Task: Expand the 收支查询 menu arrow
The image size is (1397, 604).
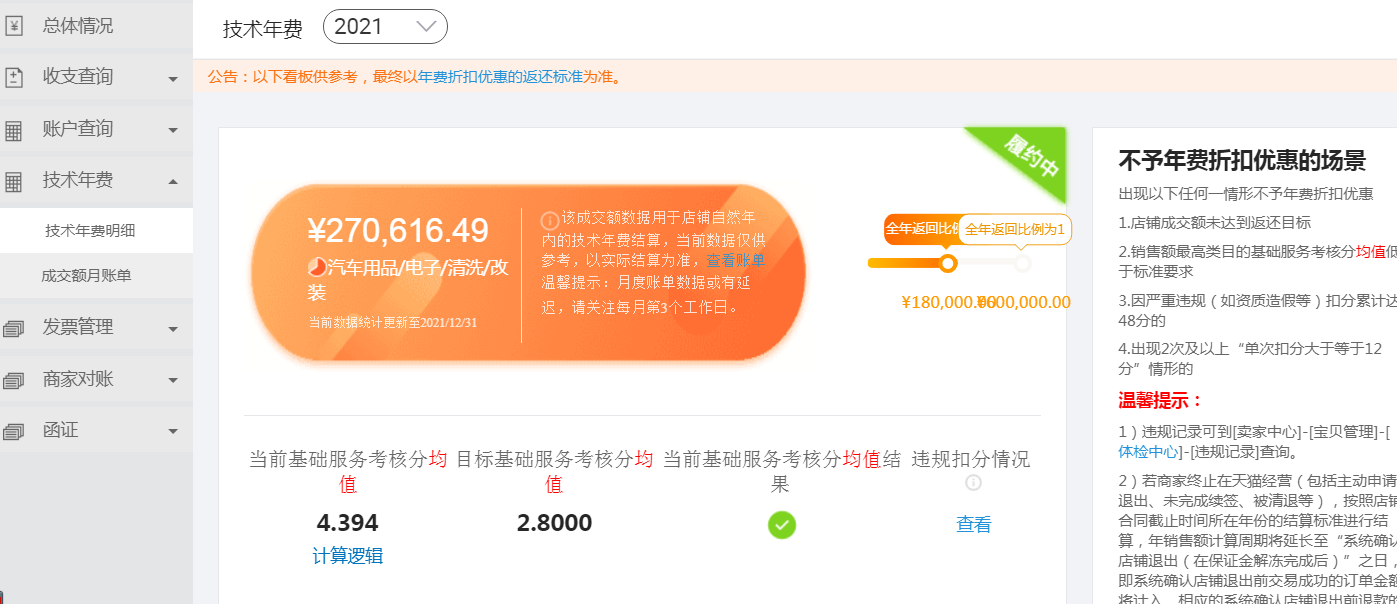Action: point(173,79)
